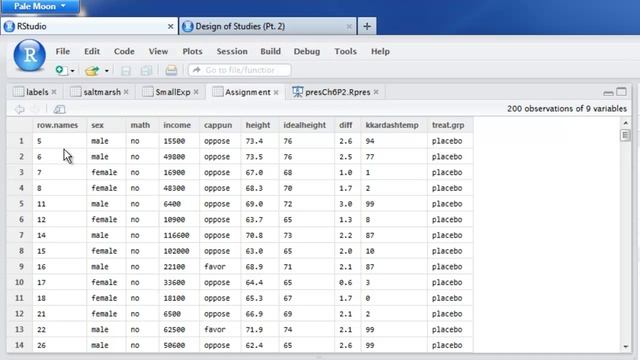The image size is (640, 360).
Task: Focus the Go to file/function field
Action: tap(240, 70)
